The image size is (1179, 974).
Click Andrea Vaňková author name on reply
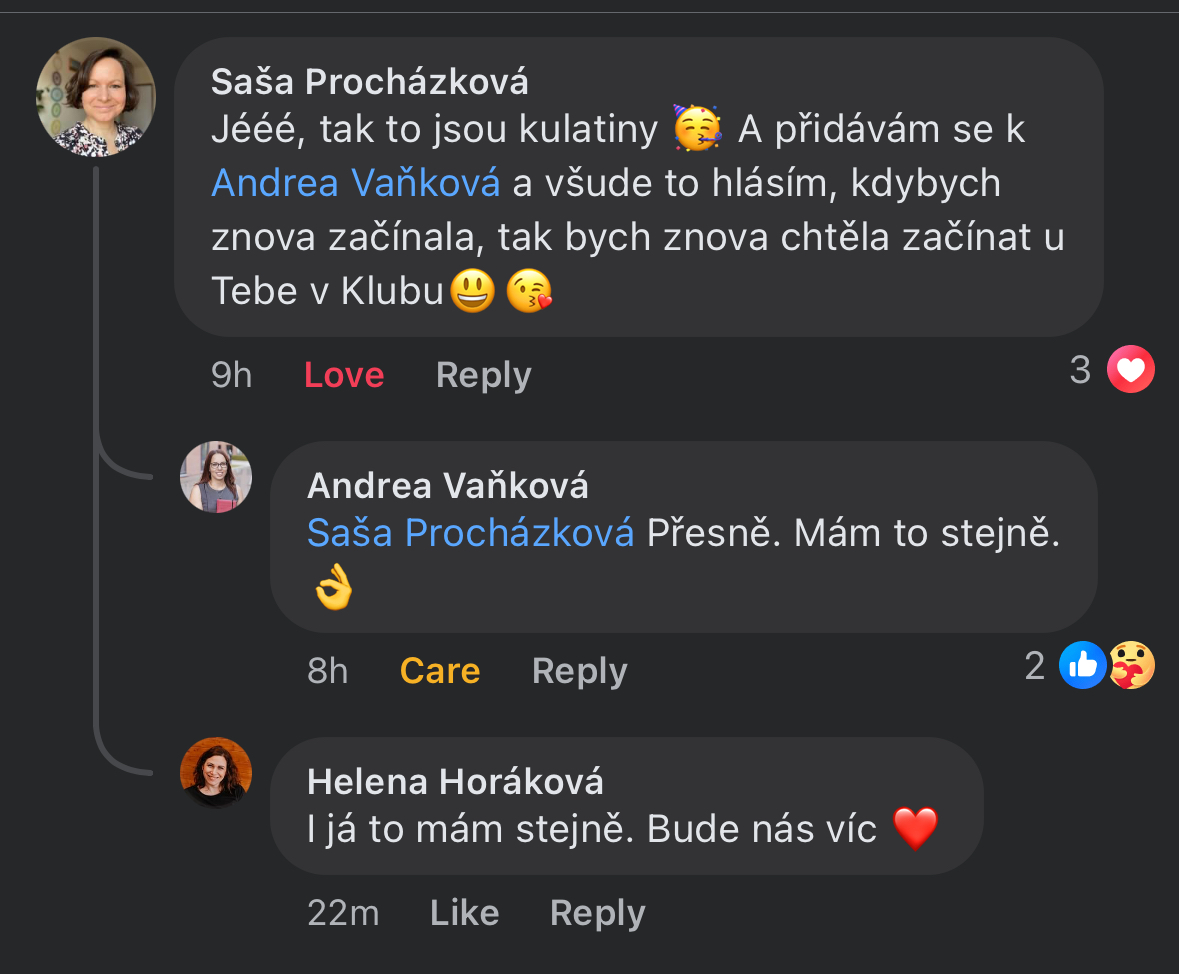click(448, 486)
